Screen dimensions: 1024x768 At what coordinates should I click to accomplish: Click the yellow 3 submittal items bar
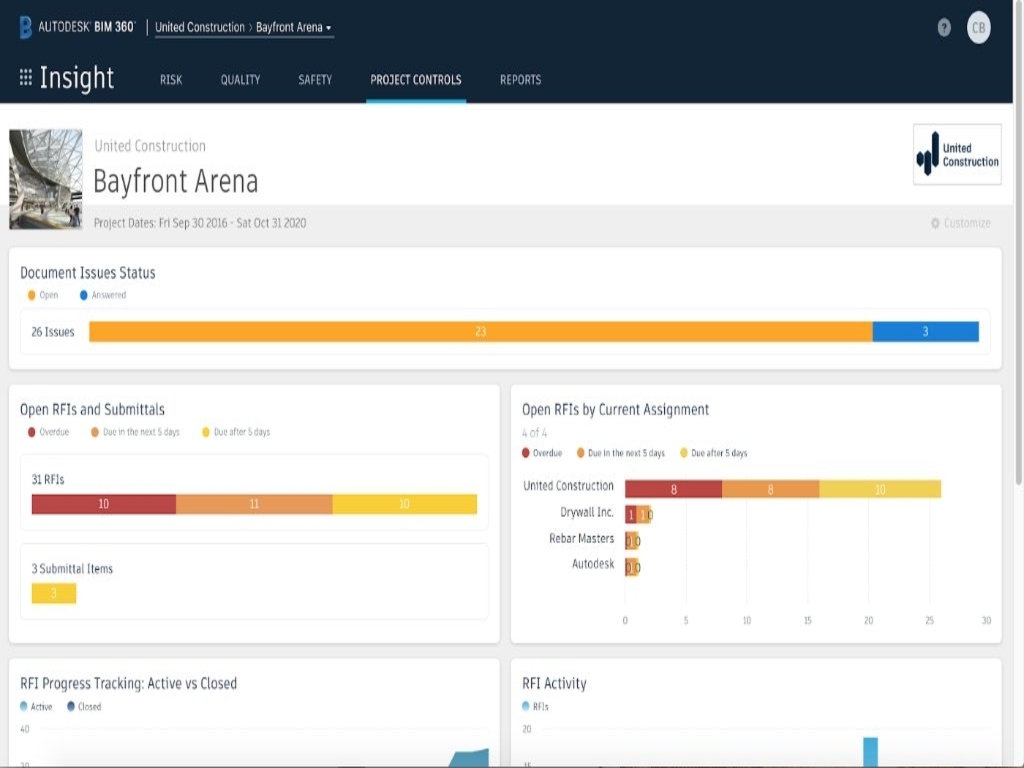pos(54,593)
